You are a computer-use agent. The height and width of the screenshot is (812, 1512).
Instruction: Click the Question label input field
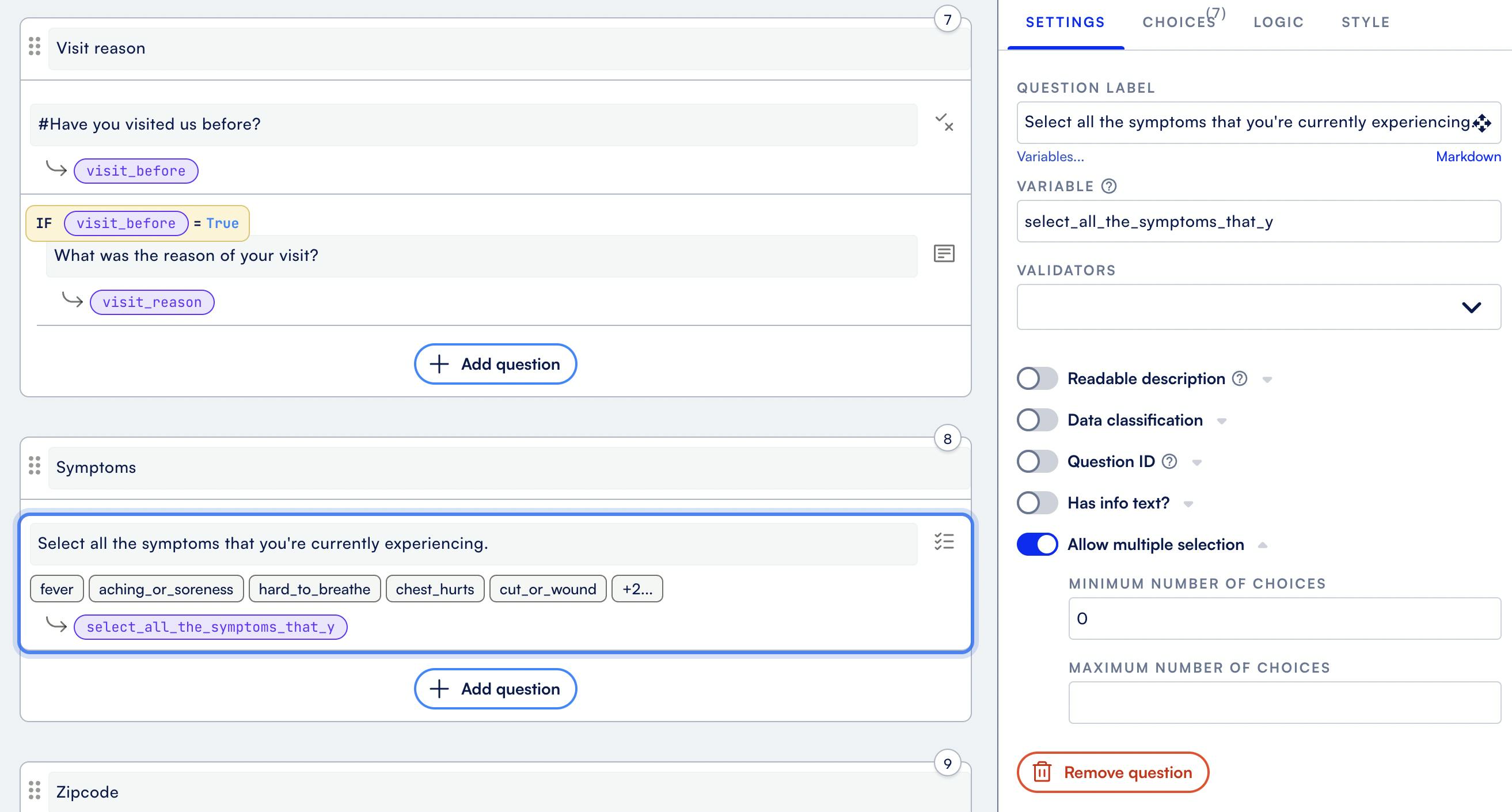tap(1259, 122)
